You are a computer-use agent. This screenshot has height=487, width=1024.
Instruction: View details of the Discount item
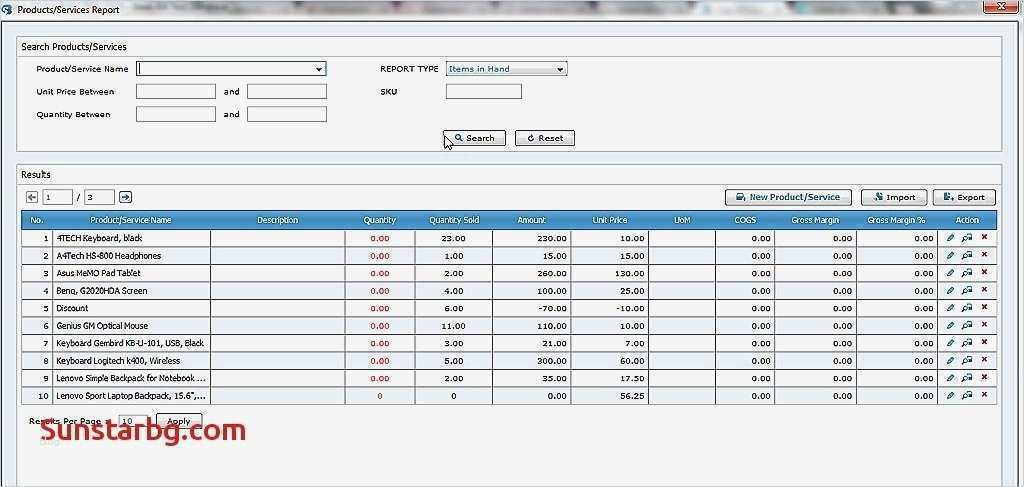[x=967, y=308]
